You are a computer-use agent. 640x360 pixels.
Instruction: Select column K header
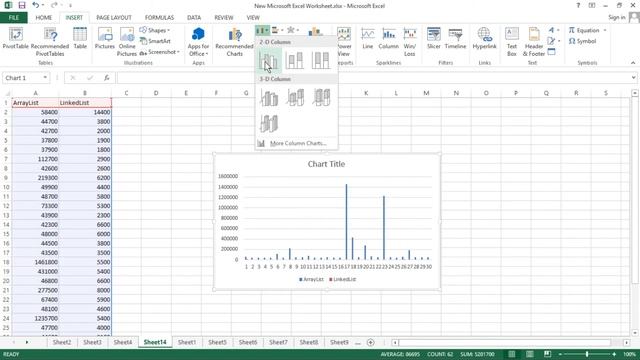(x=366, y=93)
